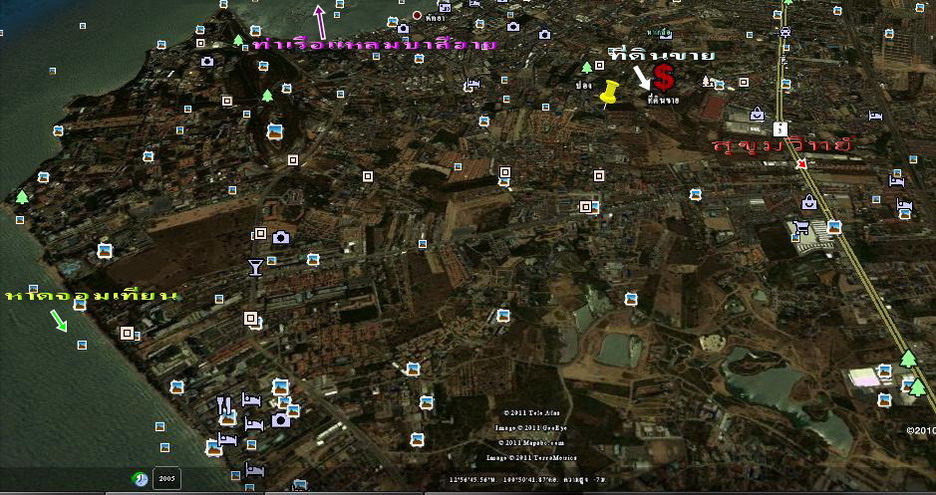
Task: Click the fork and knife dining icon
Action: [x=224, y=405]
